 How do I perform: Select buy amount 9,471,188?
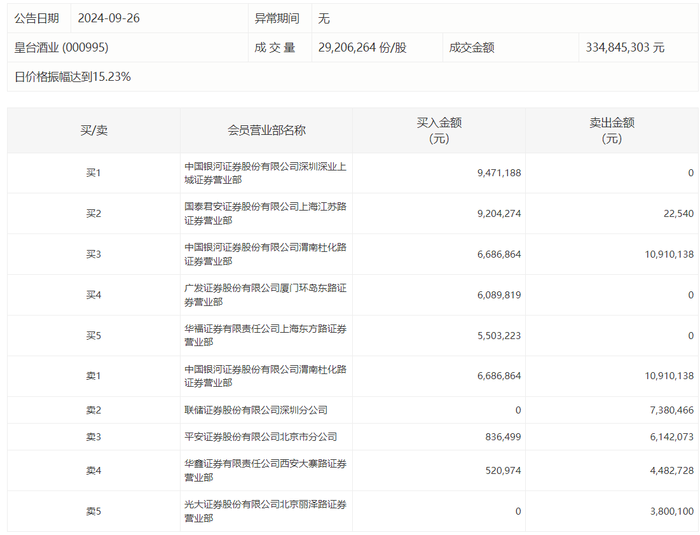499,173
